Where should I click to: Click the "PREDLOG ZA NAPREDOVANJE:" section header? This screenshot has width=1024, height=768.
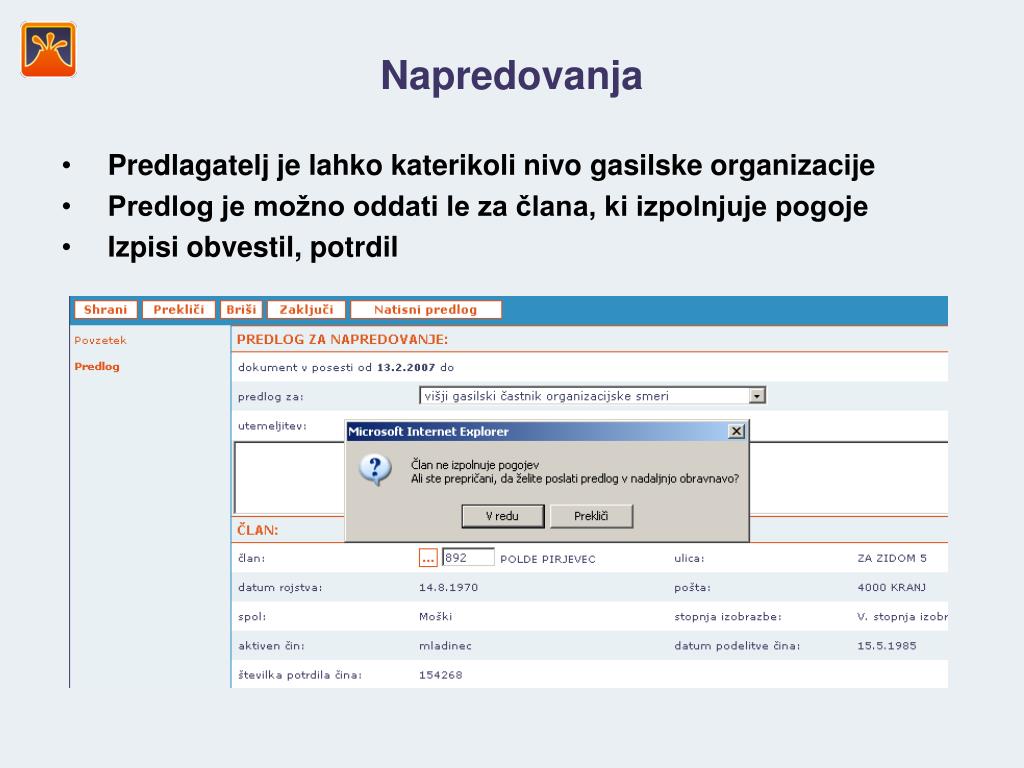click(342, 340)
